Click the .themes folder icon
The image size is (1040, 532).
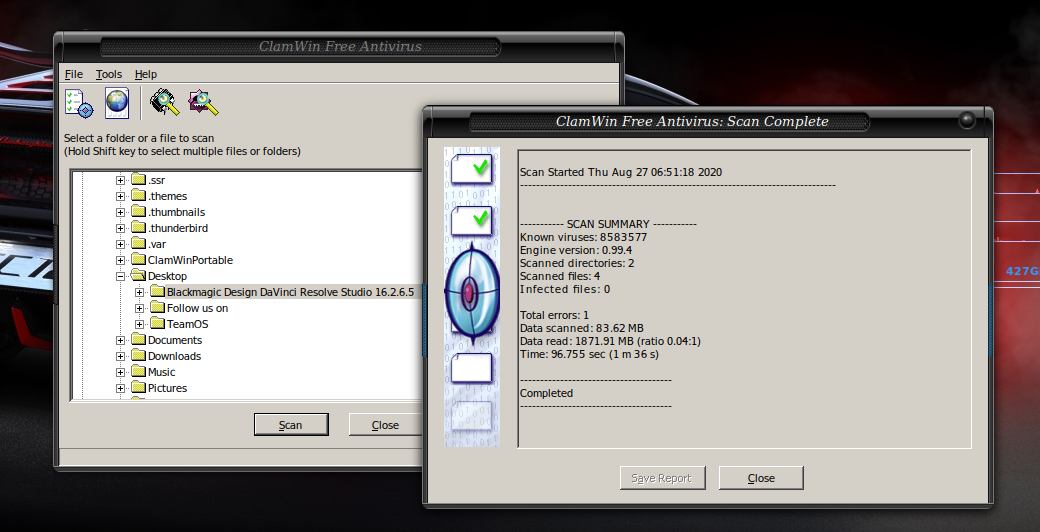(138, 195)
